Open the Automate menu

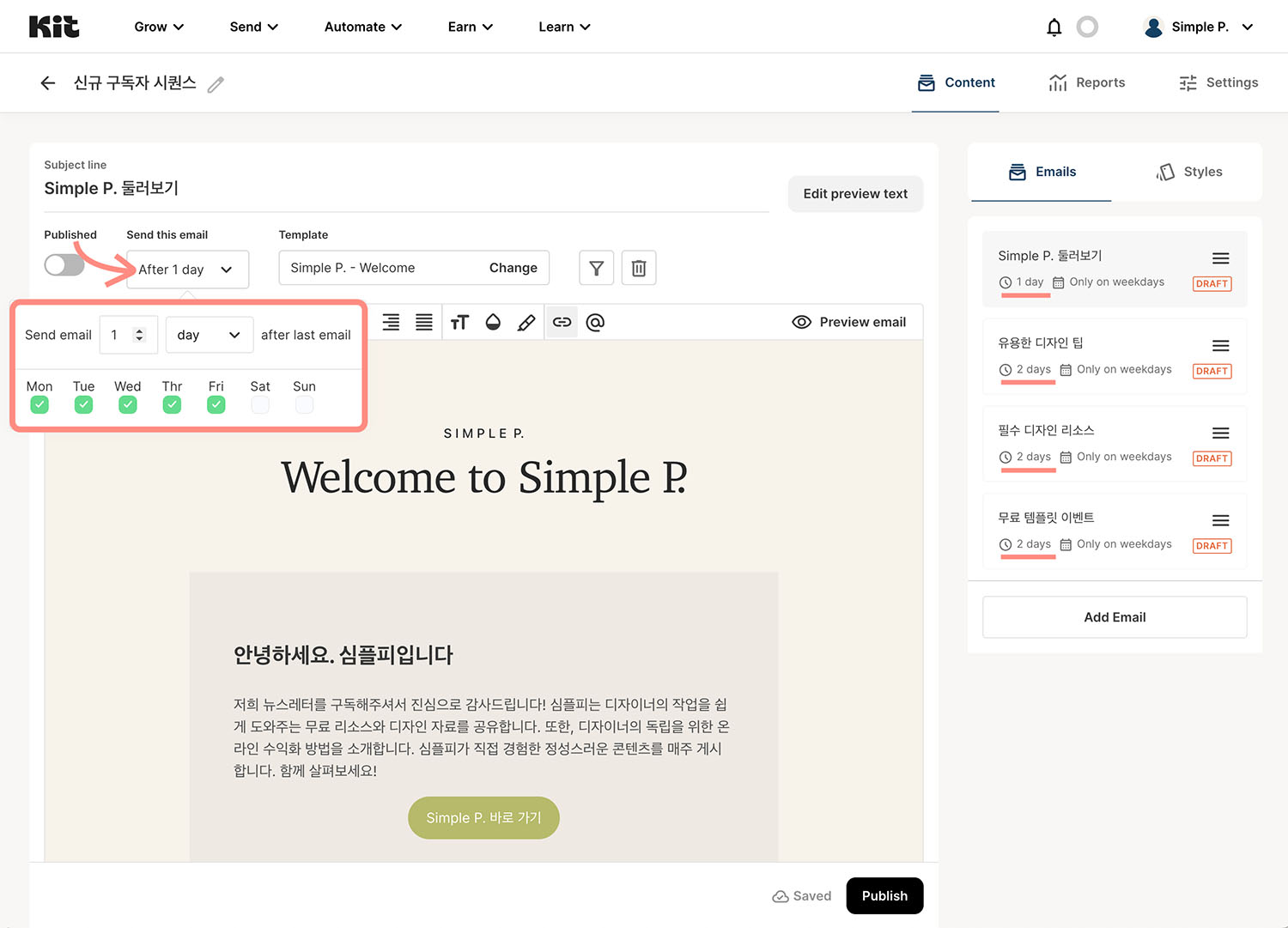point(363,27)
